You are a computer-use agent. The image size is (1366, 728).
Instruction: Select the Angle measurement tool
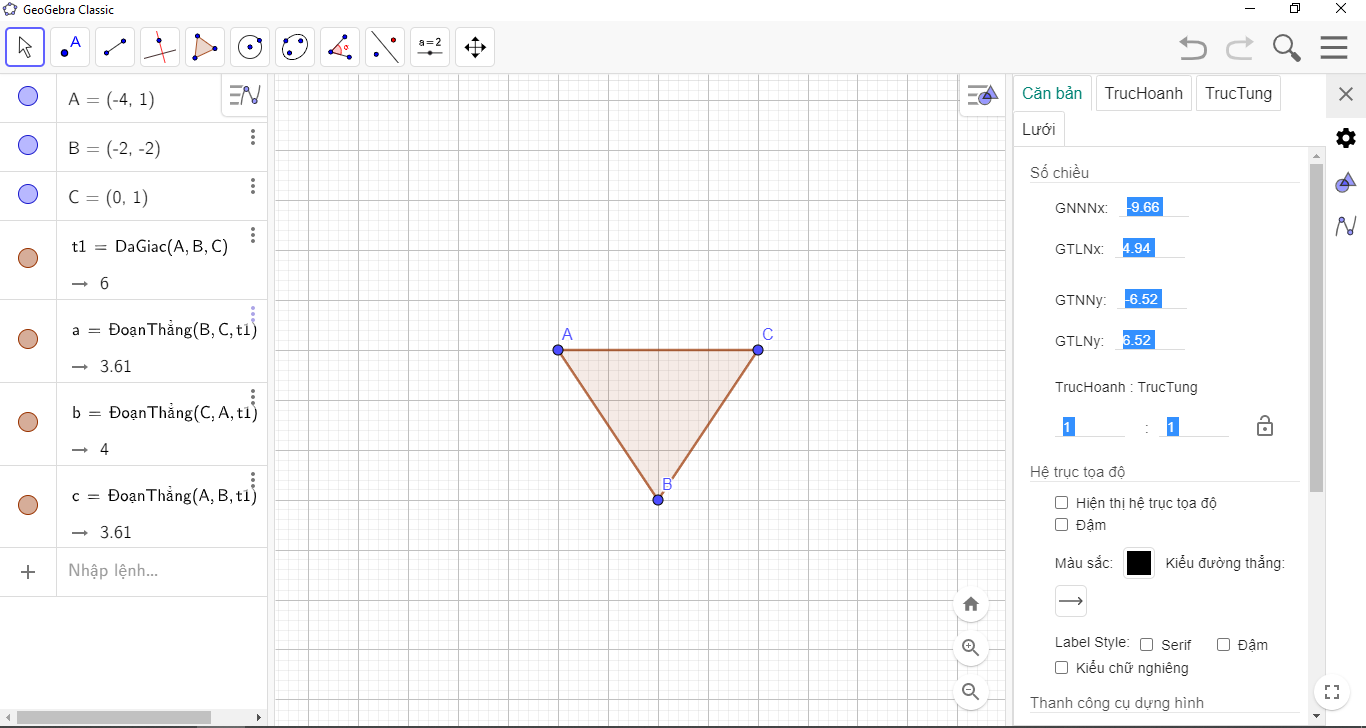coord(340,47)
